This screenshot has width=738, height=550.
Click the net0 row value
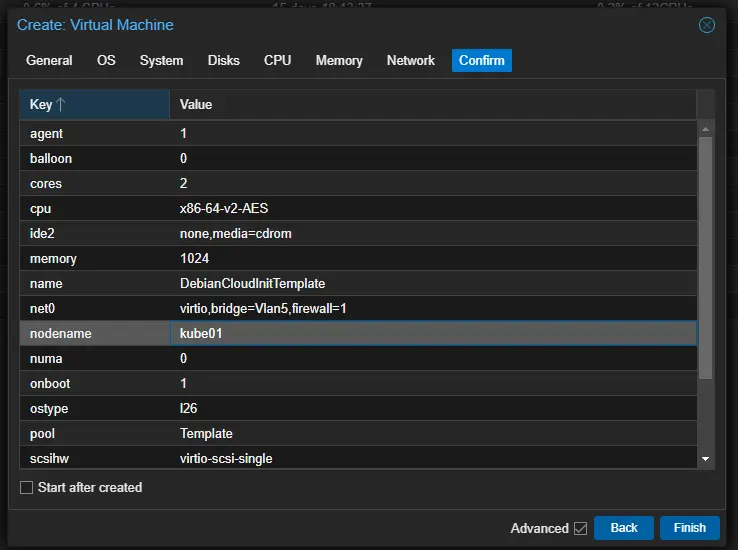pyautogui.click(x=262, y=308)
